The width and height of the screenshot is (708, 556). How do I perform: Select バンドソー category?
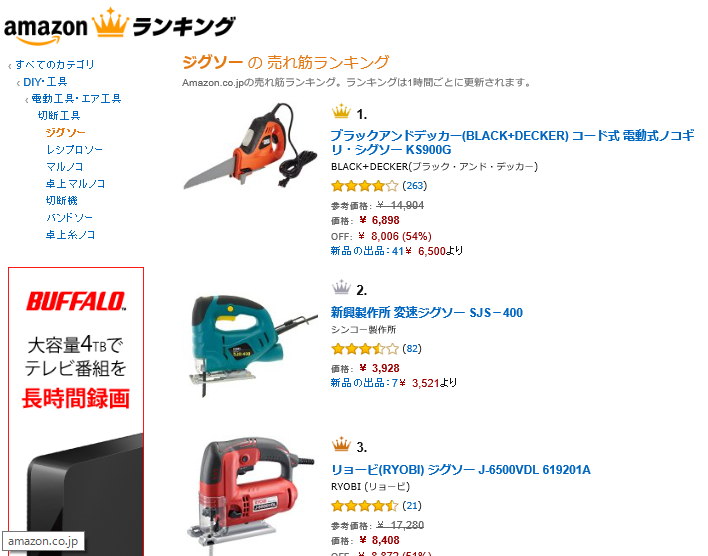click(70, 218)
